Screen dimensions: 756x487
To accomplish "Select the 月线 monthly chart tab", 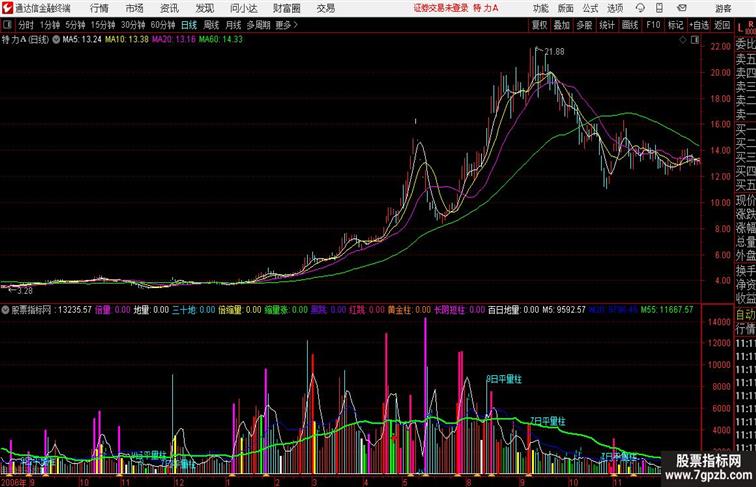I will 233,25.
